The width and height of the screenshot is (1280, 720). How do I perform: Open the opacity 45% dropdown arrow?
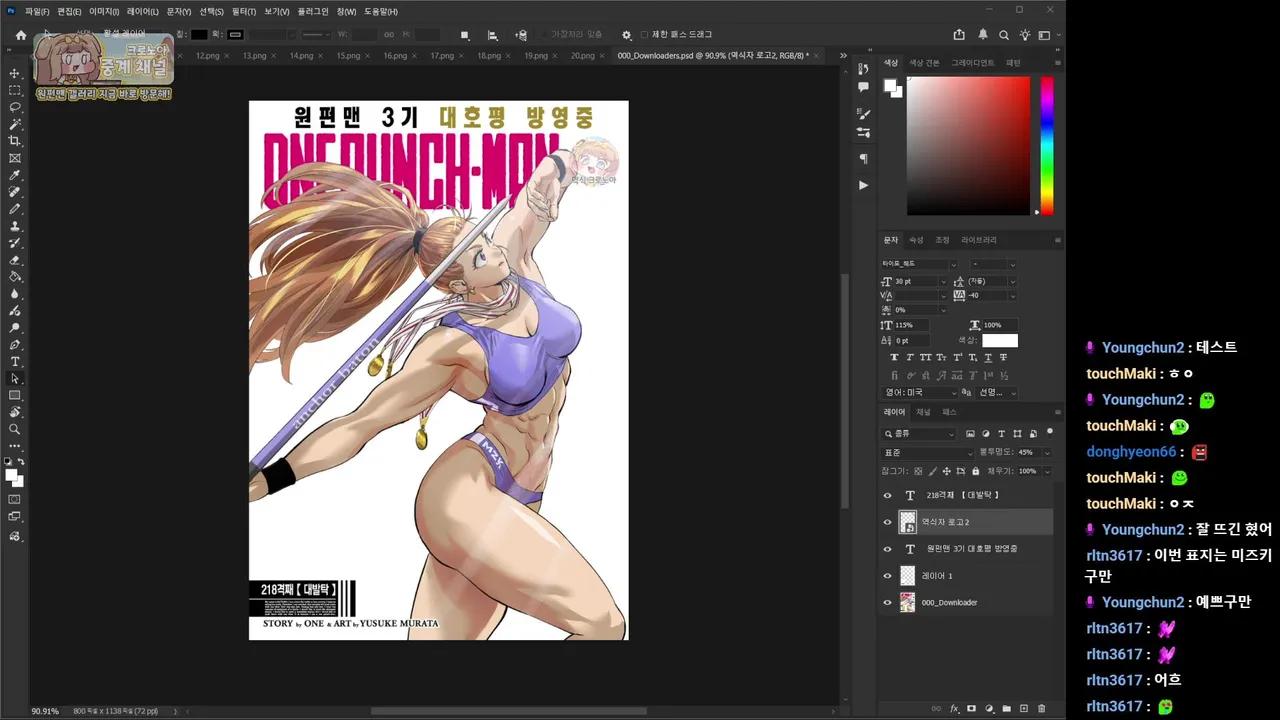(x=1047, y=452)
